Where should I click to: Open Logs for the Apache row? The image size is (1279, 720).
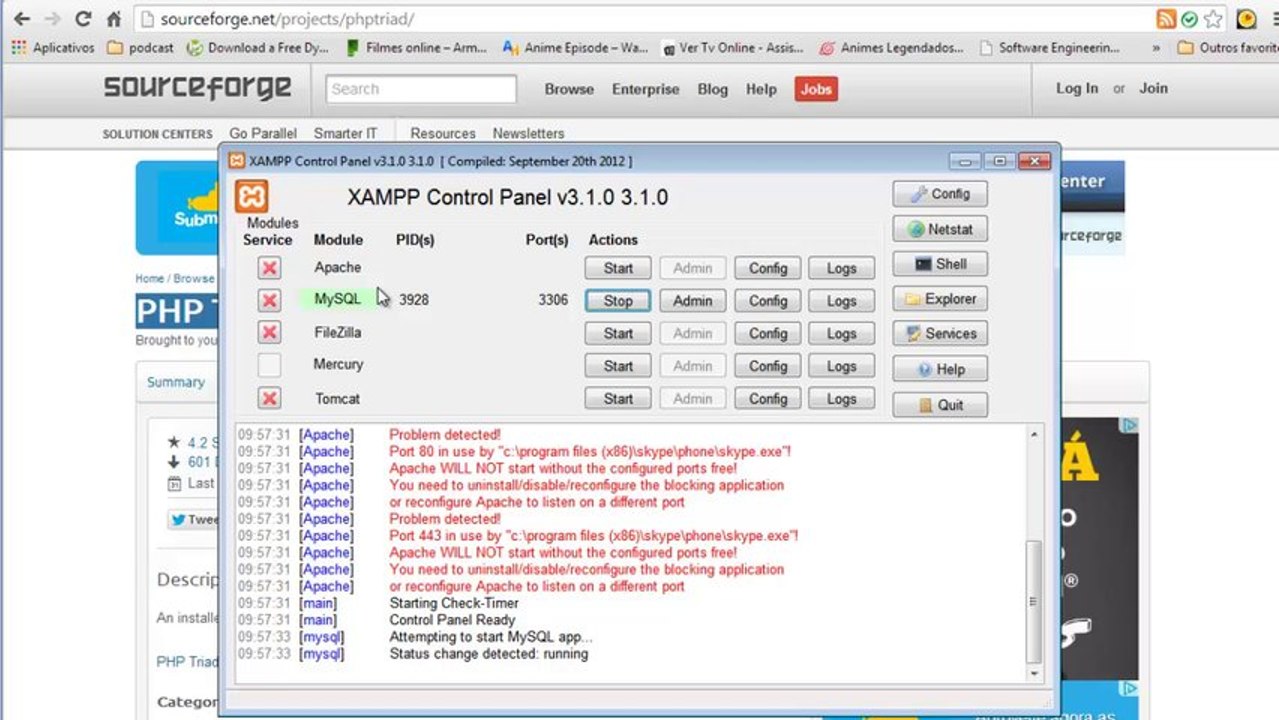(x=841, y=268)
